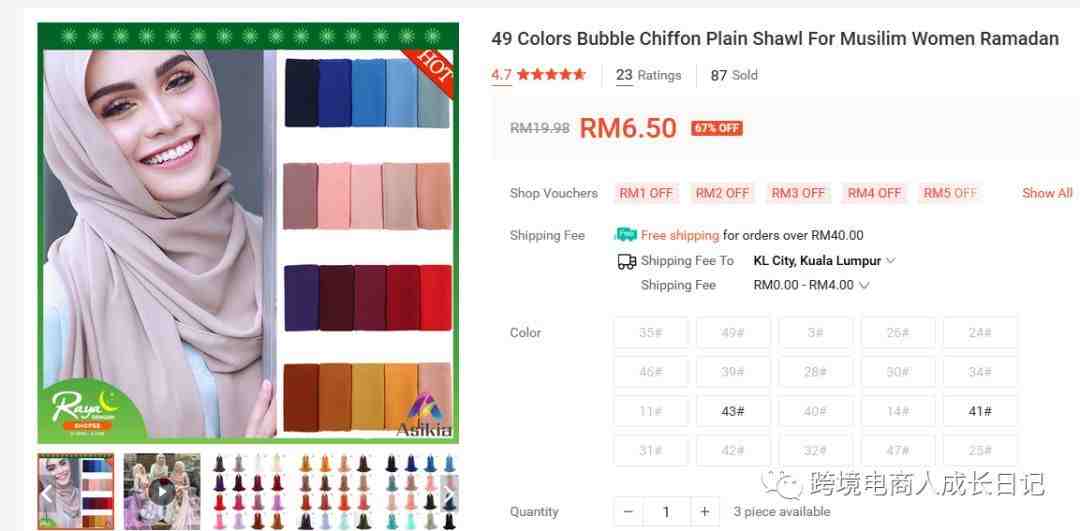Click the free shipping truck icon

(x=625, y=235)
